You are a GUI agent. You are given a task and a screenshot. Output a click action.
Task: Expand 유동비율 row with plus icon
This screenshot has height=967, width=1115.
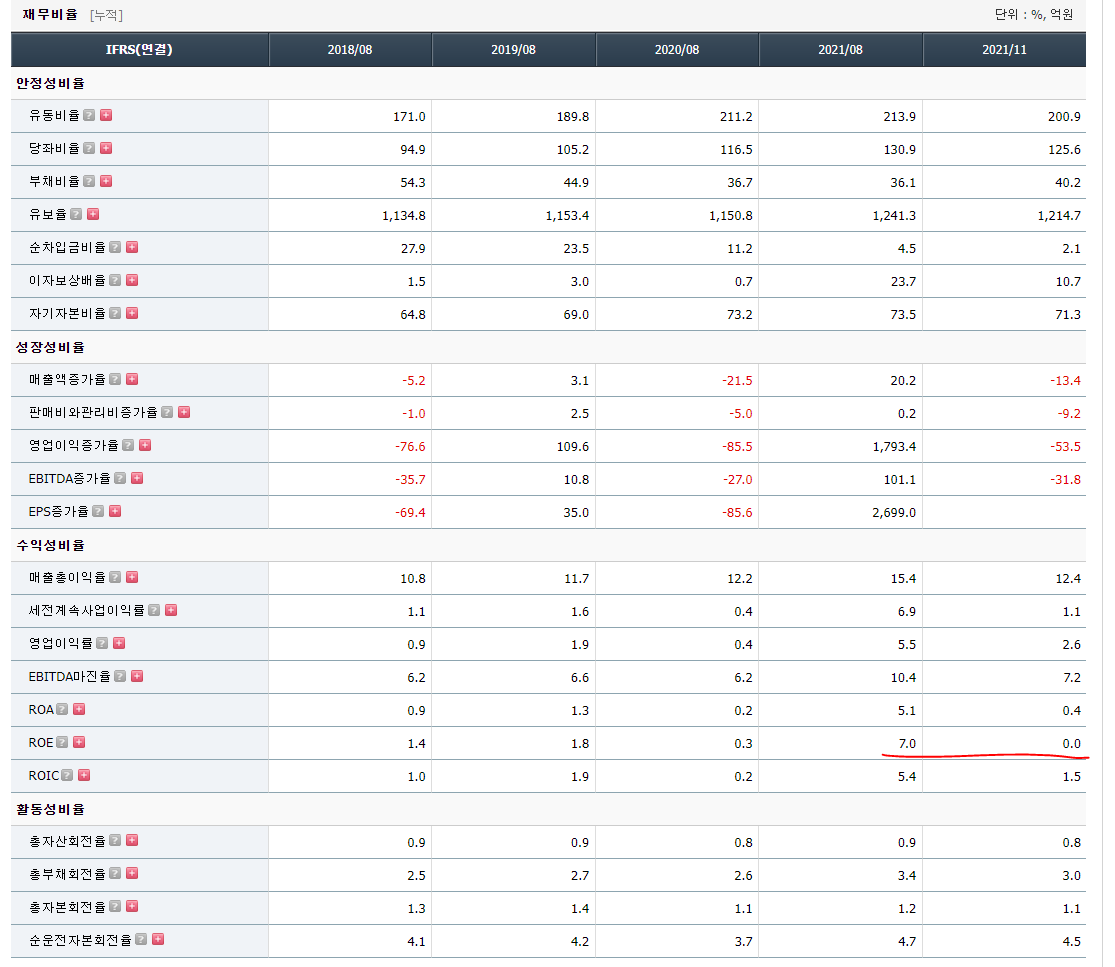pos(106,115)
